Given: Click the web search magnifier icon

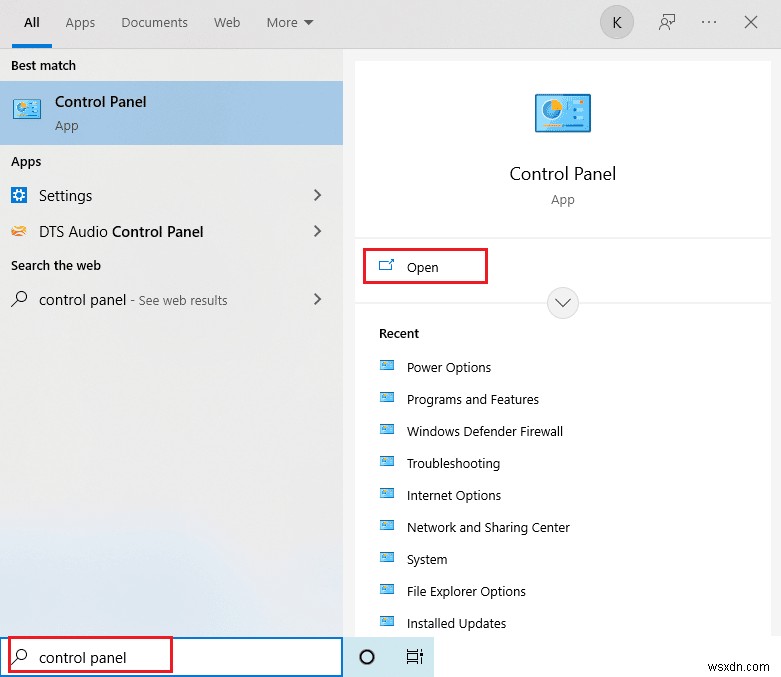Looking at the screenshot, I should (19, 299).
